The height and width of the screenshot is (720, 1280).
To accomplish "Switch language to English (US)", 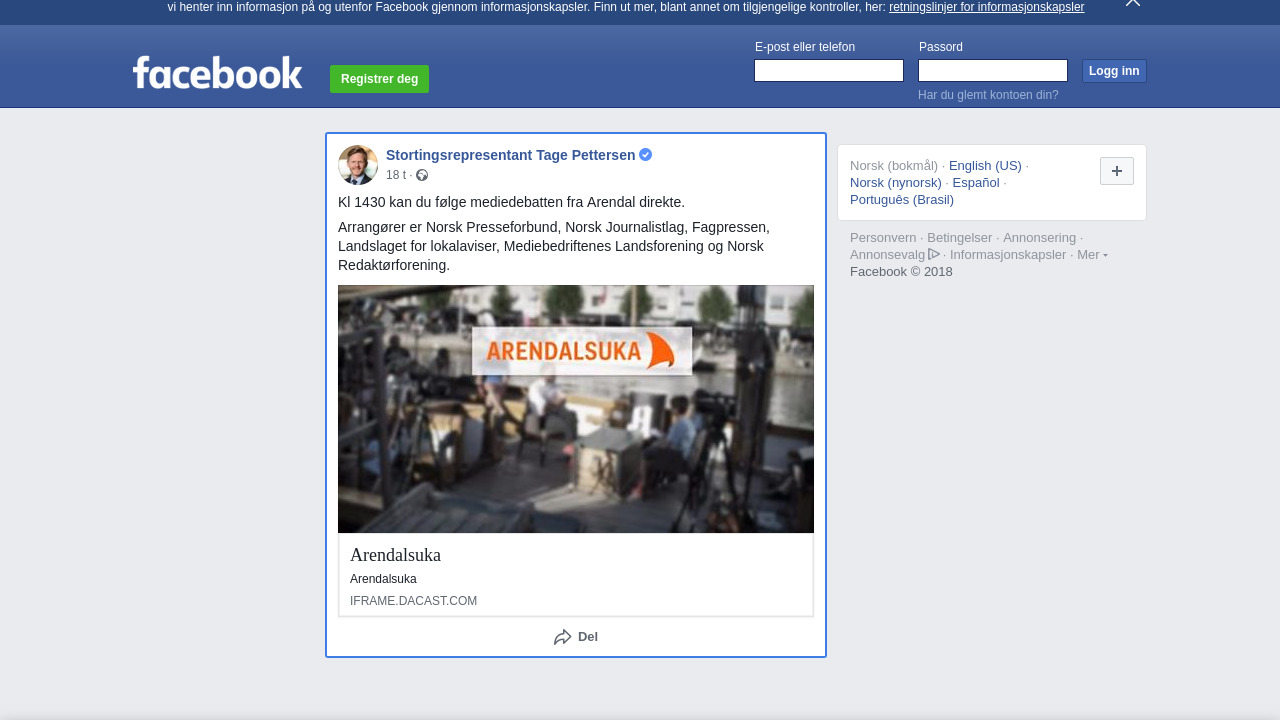I will pyautogui.click(x=985, y=166).
